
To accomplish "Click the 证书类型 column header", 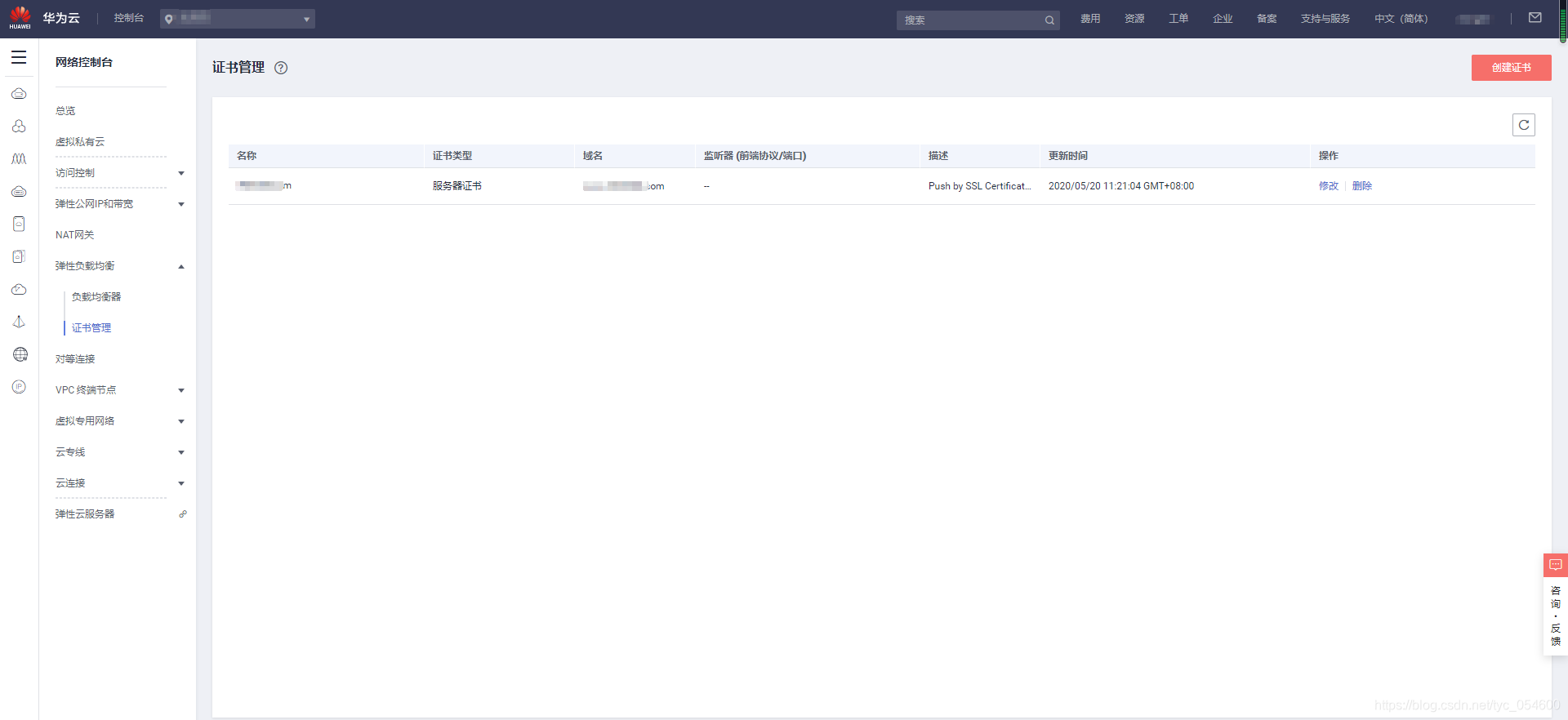I will pos(452,156).
